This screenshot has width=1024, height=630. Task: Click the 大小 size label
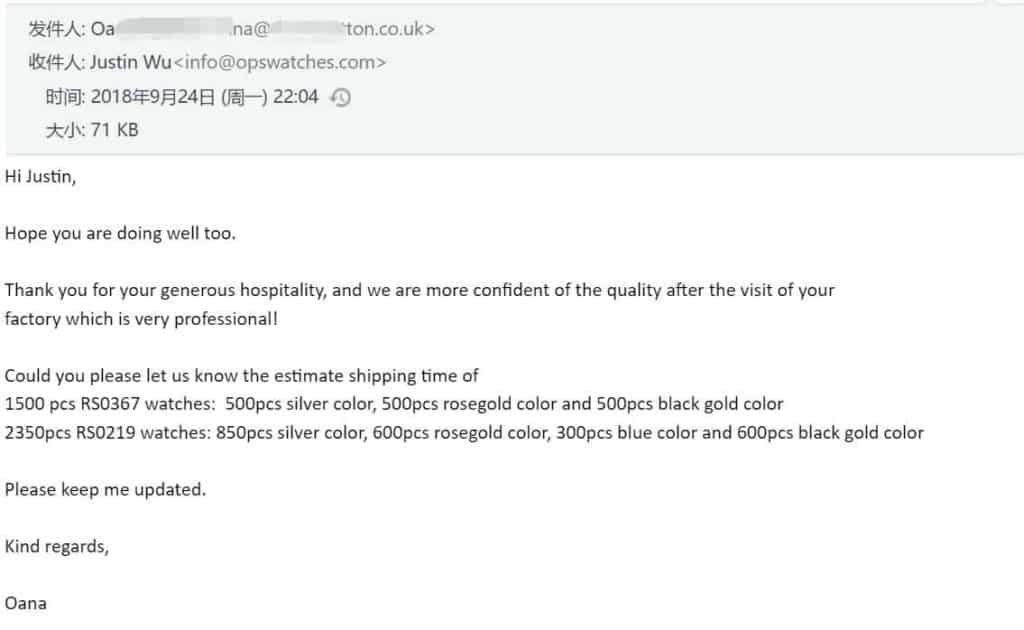(65, 130)
